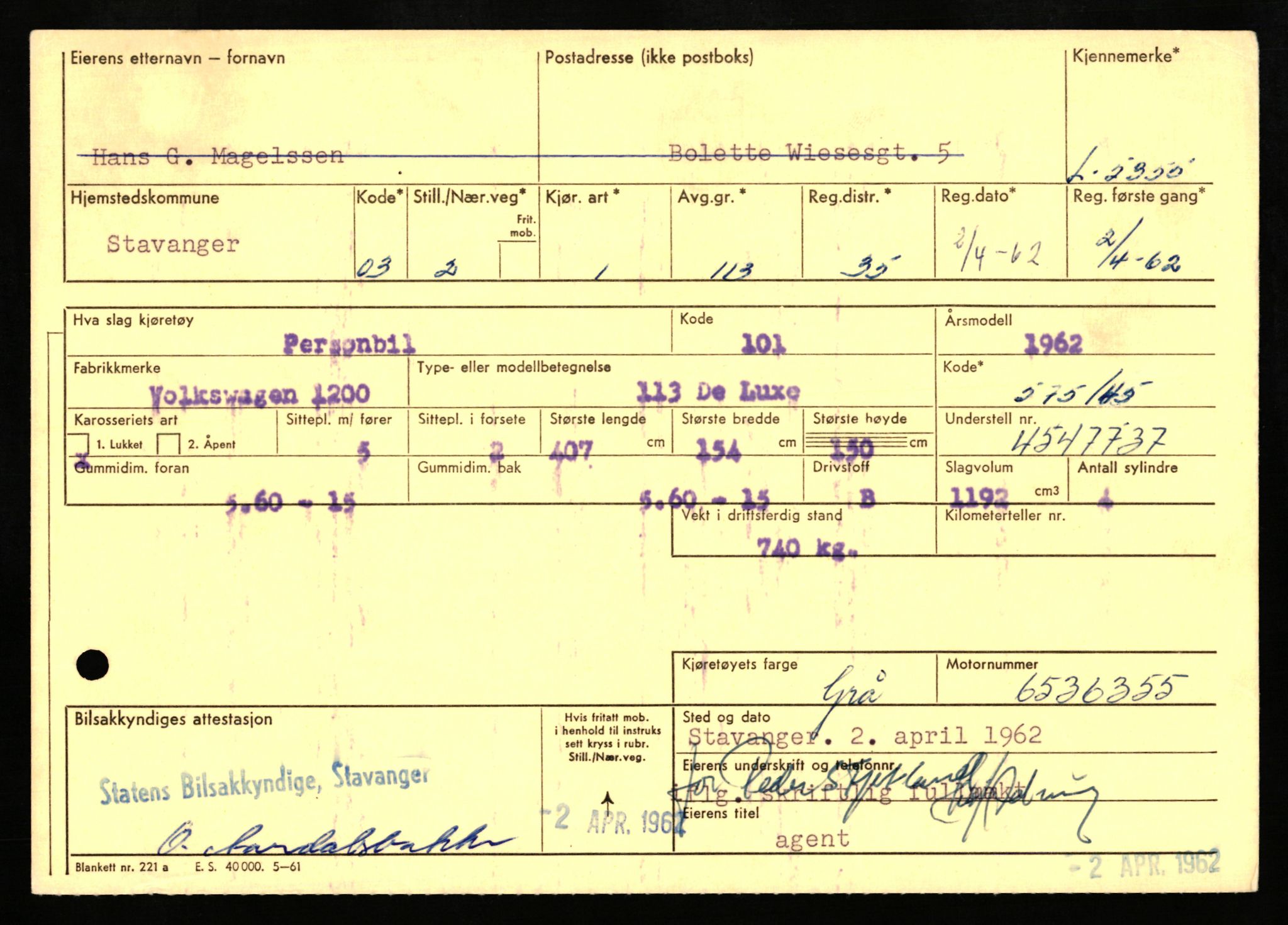Click the vehicle type 'Personbil'
This screenshot has height=925, width=1288.
tap(349, 344)
